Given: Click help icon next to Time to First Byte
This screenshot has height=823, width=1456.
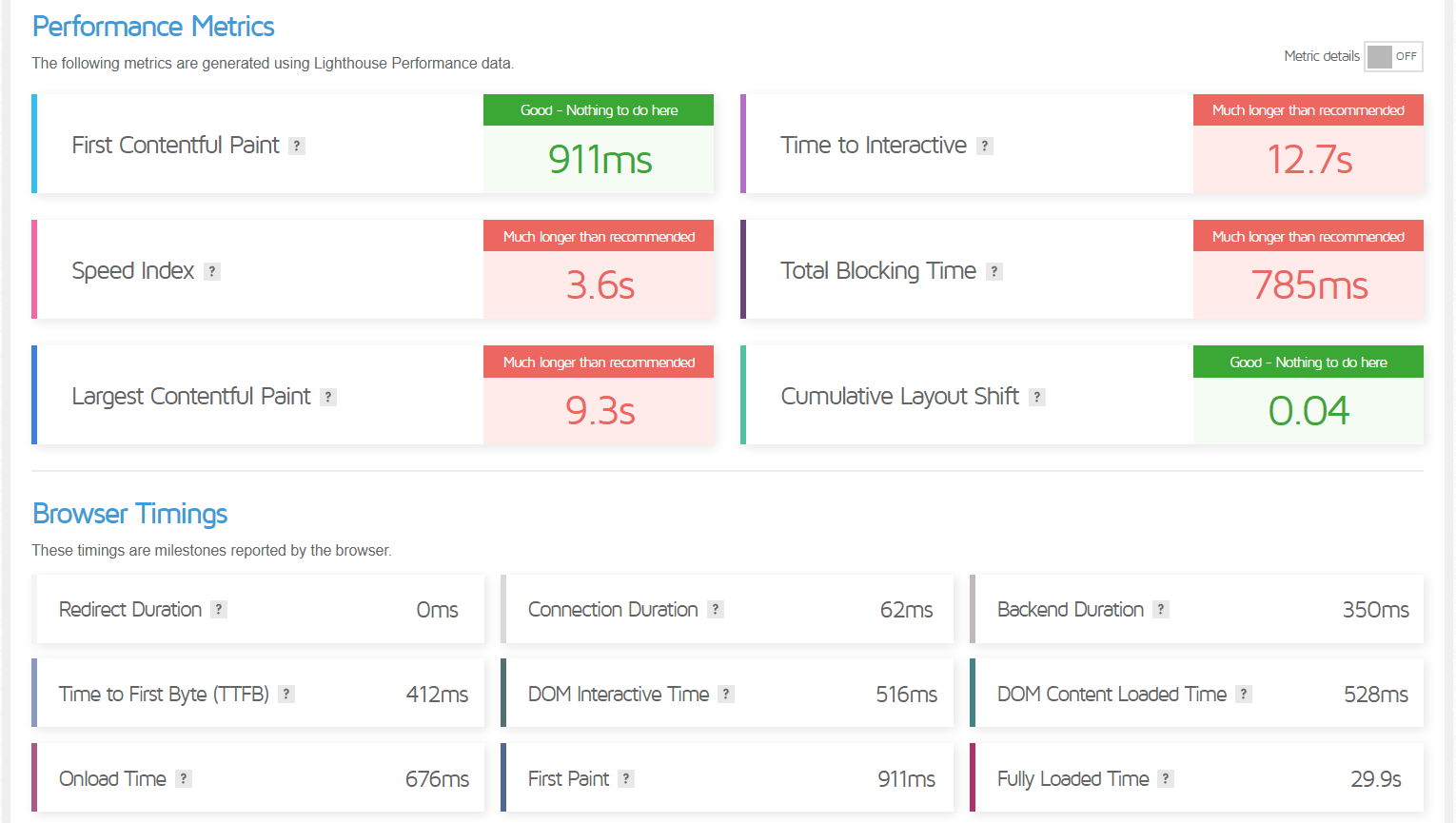Looking at the screenshot, I should (x=286, y=695).
